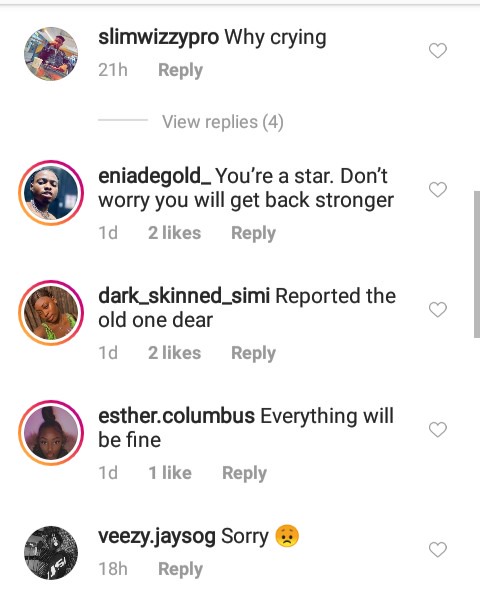Viewport: 480px width, 601px height.
Task: Open esther.columbus's story avatar
Action: tap(51, 433)
